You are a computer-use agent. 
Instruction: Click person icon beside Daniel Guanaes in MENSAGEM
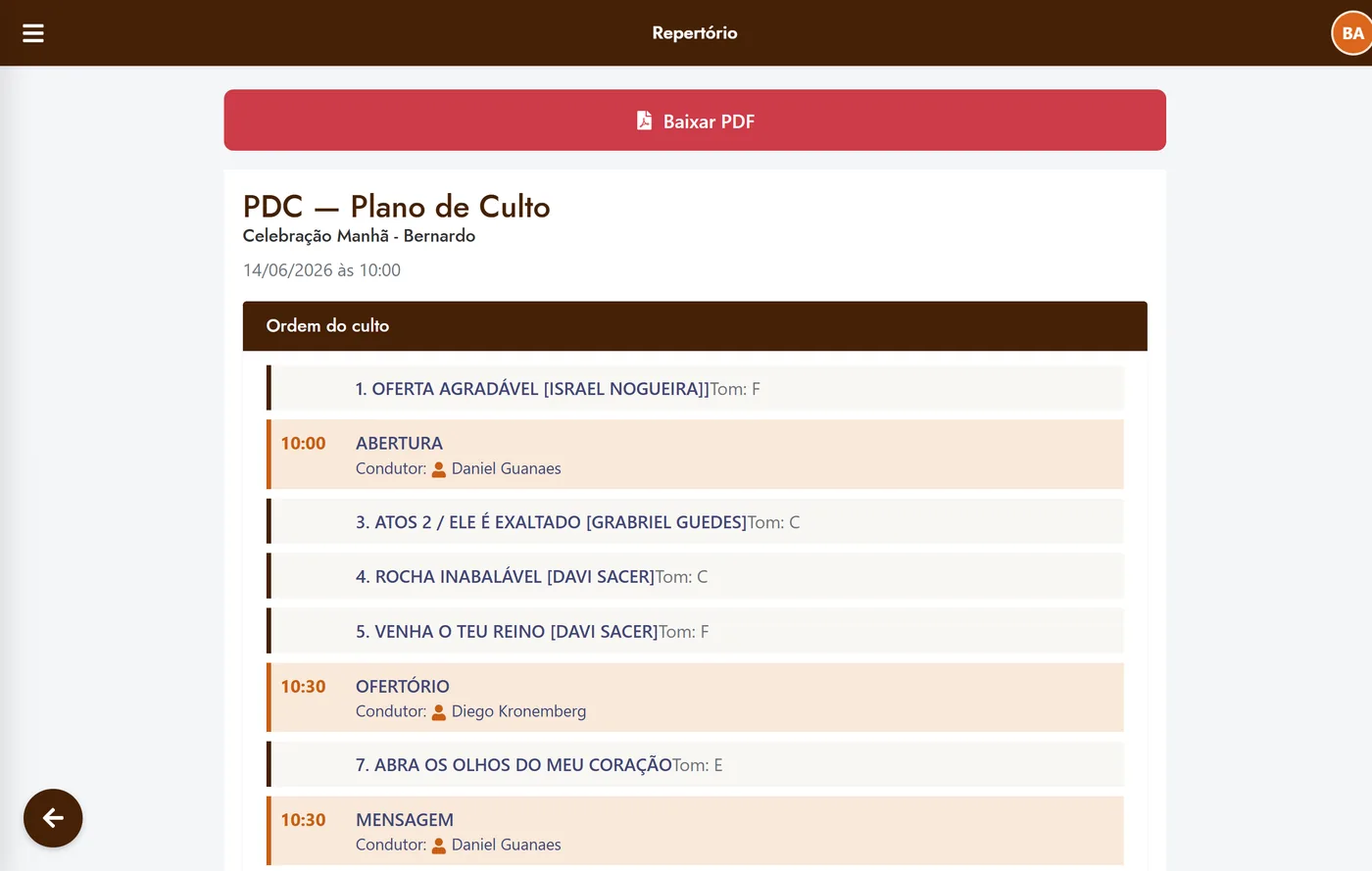click(x=439, y=846)
